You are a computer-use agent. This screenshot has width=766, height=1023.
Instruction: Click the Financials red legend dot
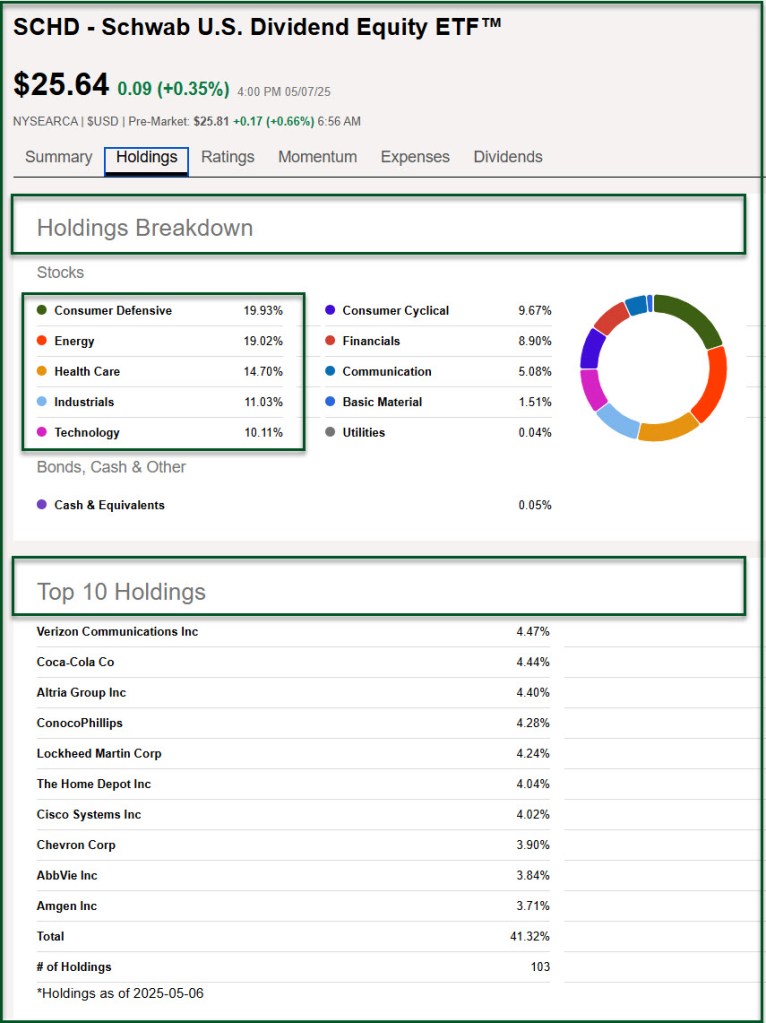[330, 341]
